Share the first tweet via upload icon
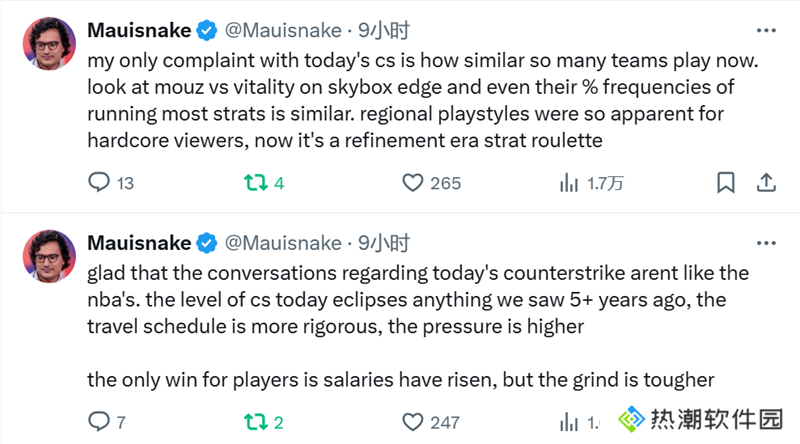Screen dimensions: 800x444 pyautogui.click(x=766, y=183)
